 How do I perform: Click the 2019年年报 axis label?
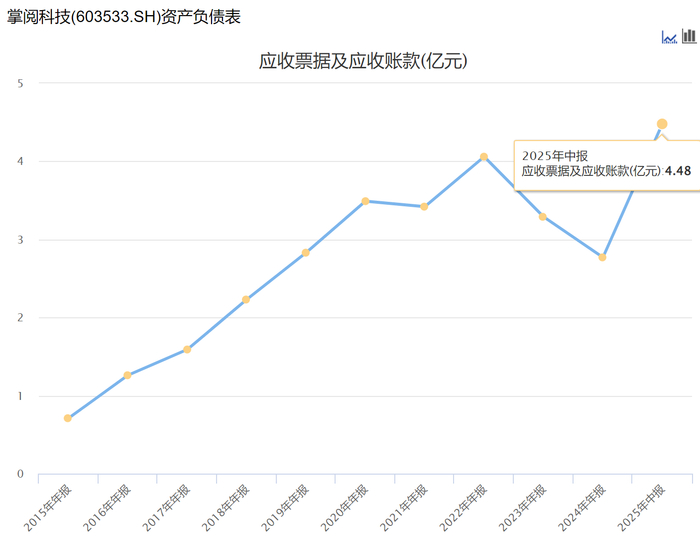[285, 508]
